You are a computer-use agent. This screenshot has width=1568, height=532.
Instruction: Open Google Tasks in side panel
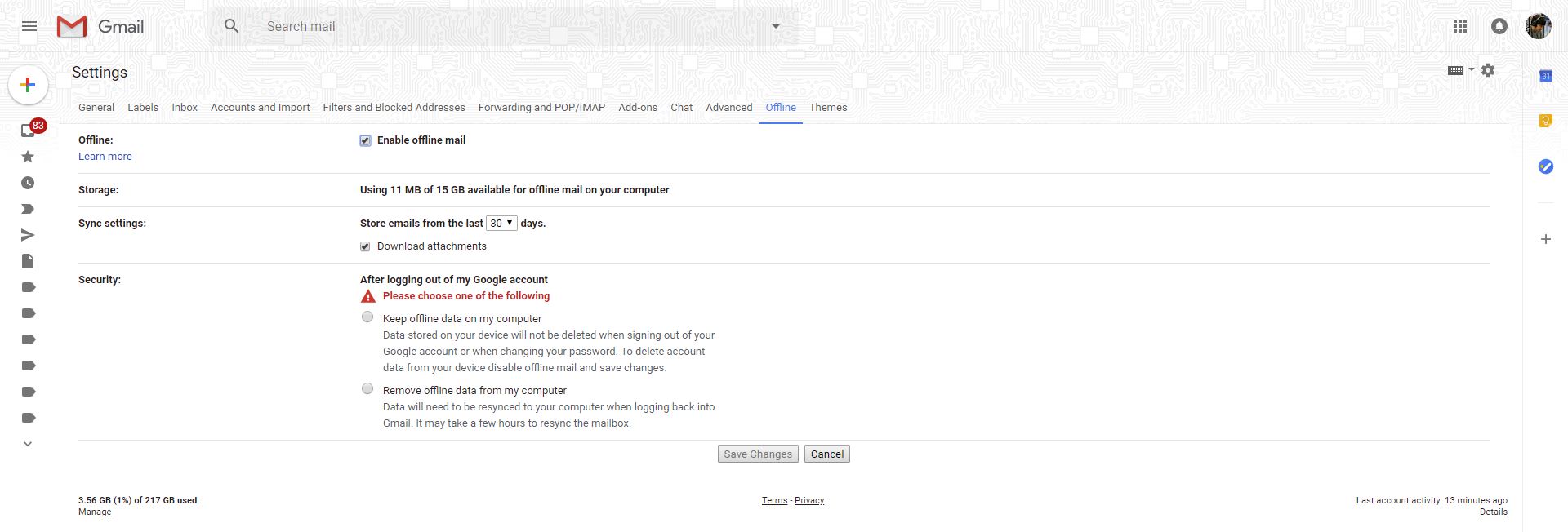point(1545,166)
